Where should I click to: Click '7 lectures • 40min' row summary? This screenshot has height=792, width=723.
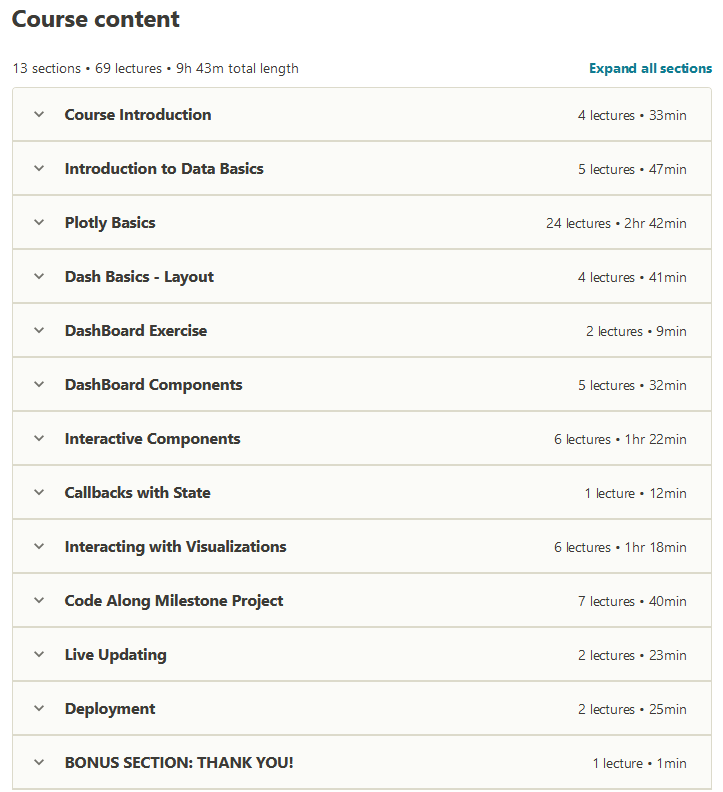click(632, 601)
